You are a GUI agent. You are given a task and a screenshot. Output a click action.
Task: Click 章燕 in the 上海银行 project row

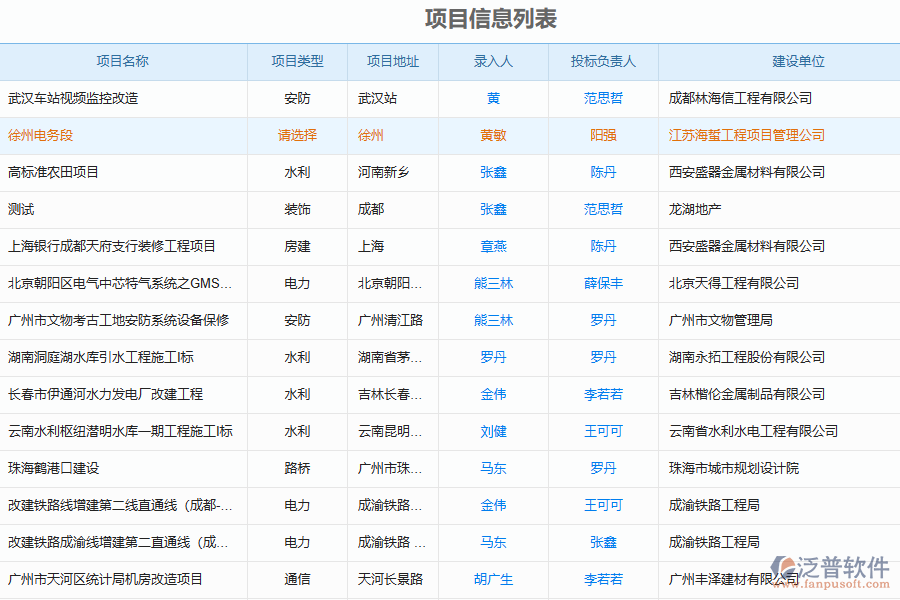pos(492,246)
